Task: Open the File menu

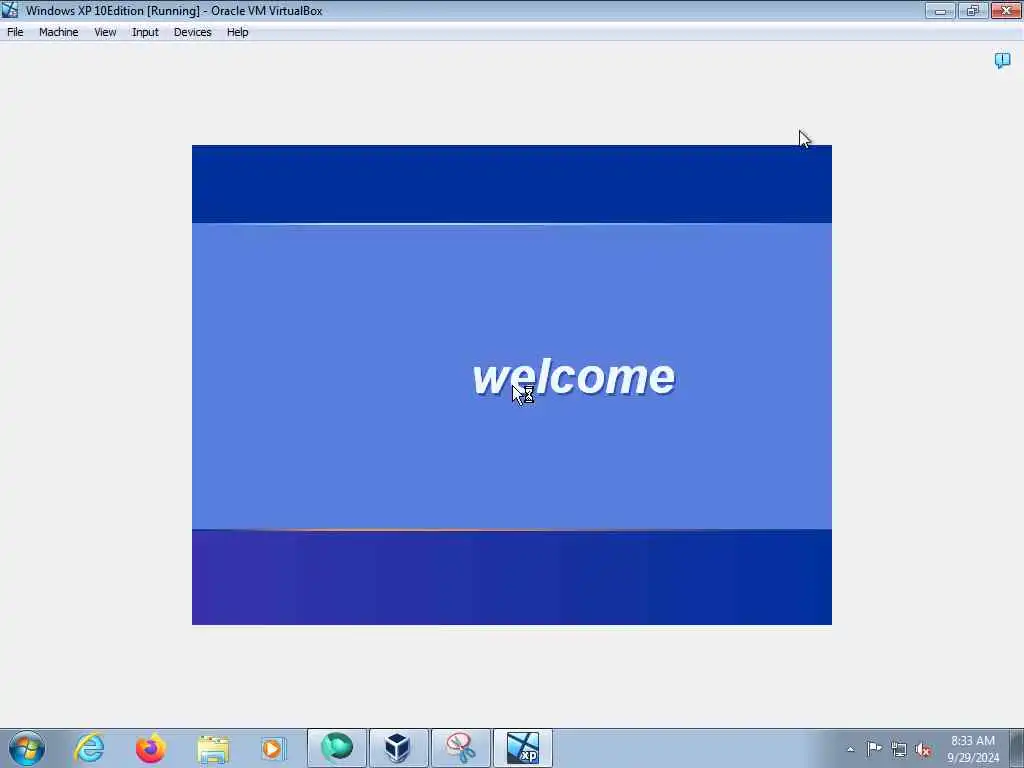Action: [x=15, y=32]
